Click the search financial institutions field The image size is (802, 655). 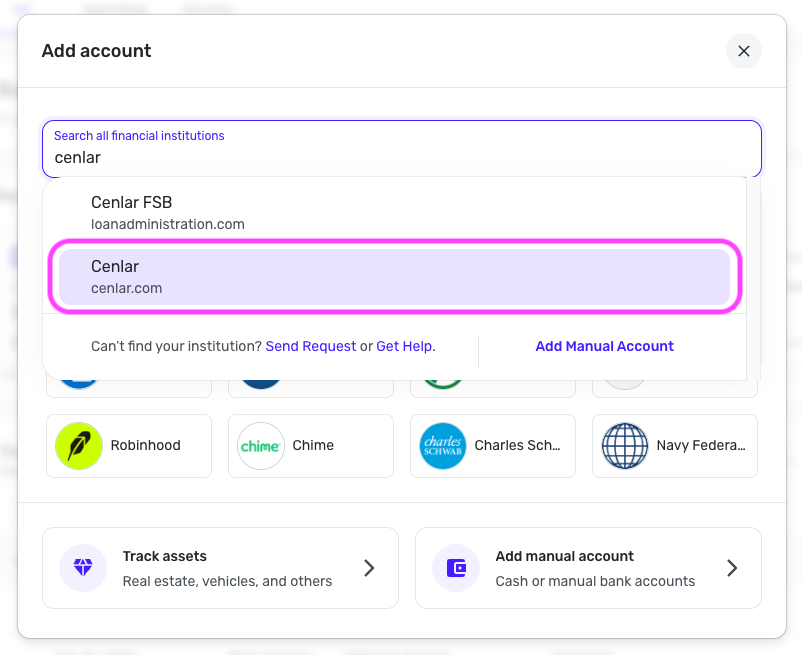pos(402,149)
